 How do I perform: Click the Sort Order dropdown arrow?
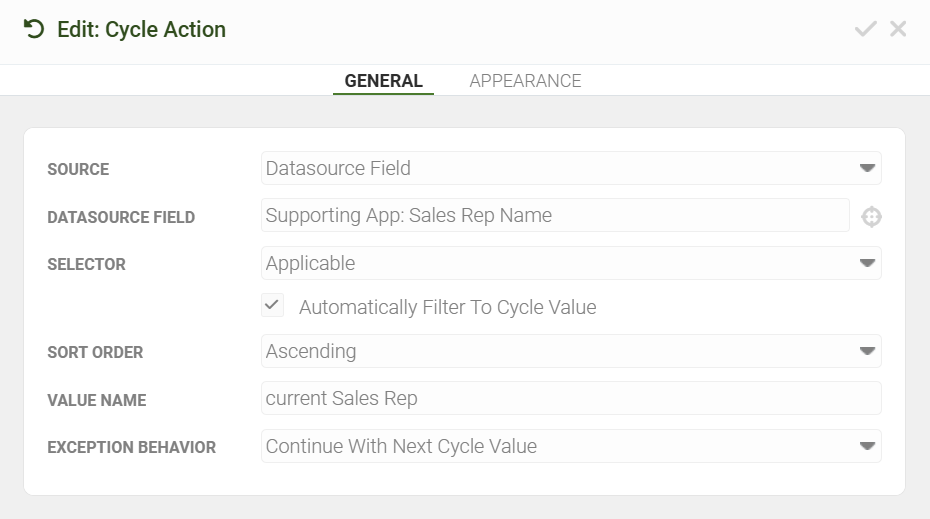867,352
